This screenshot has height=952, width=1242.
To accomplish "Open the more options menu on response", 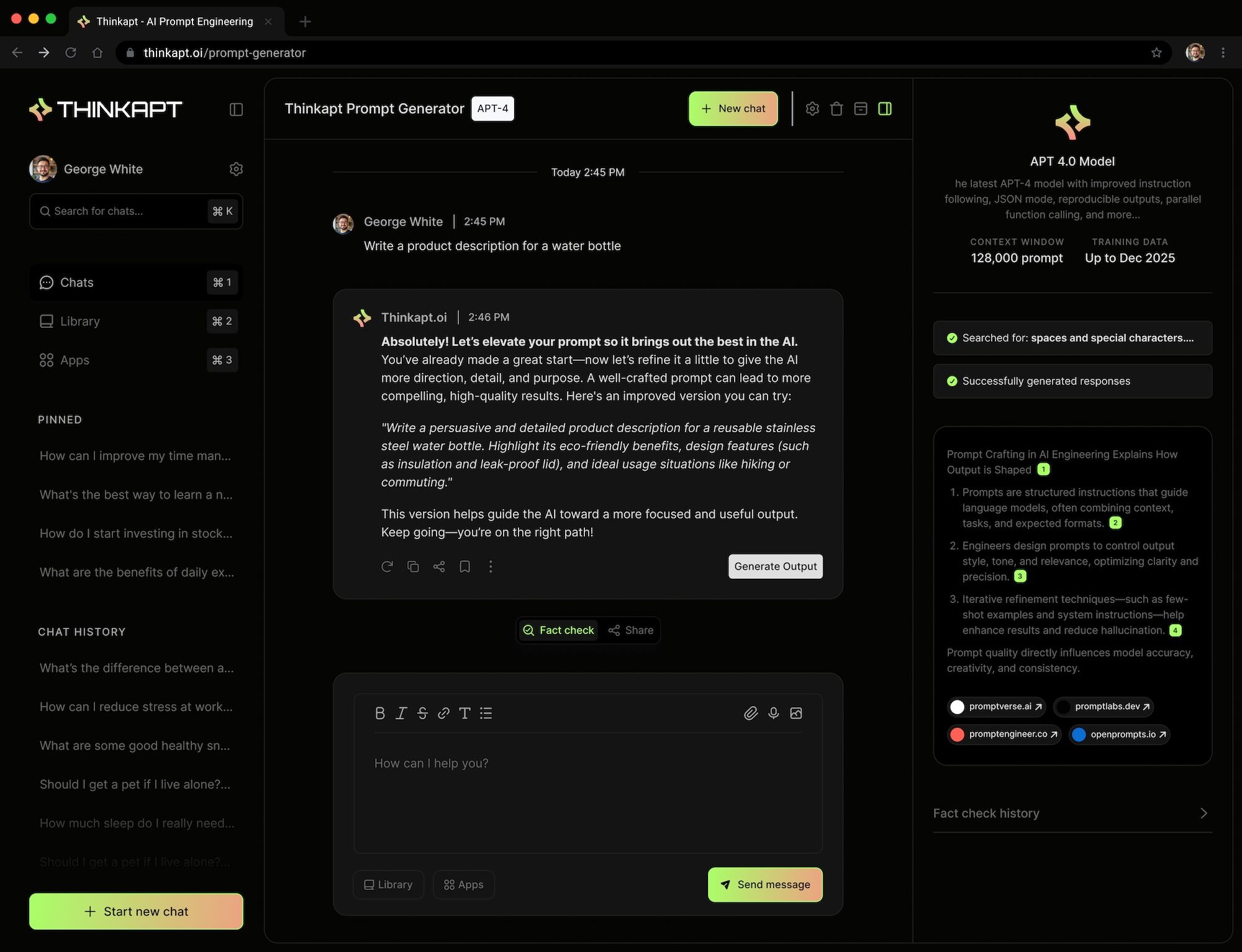I will coord(491,566).
